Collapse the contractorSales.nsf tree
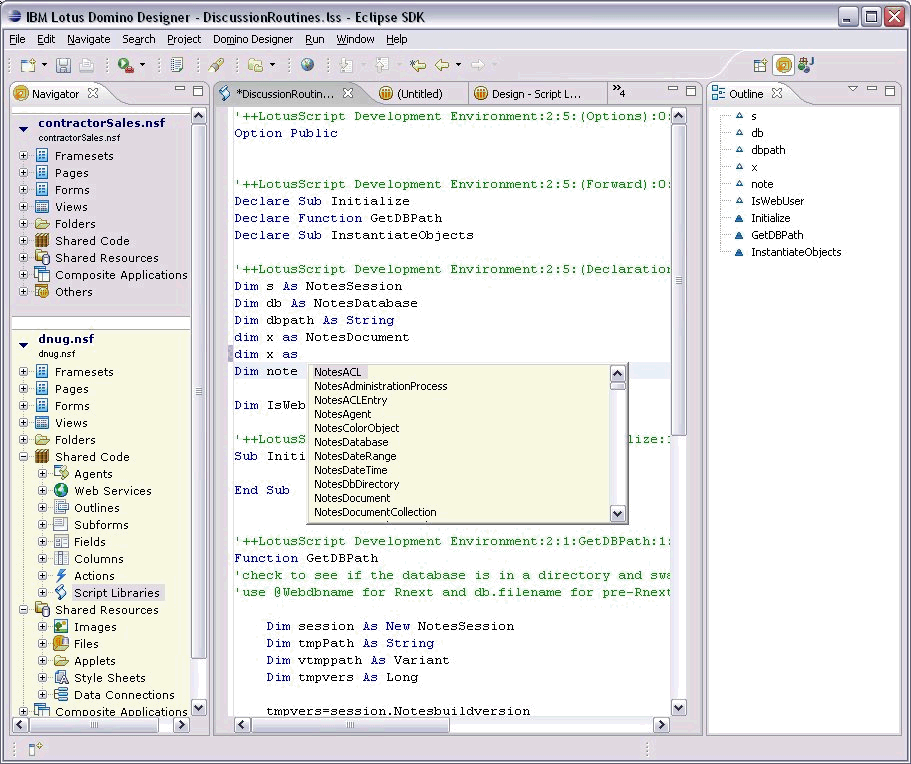This screenshot has height=764, width=911. [23, 129]
